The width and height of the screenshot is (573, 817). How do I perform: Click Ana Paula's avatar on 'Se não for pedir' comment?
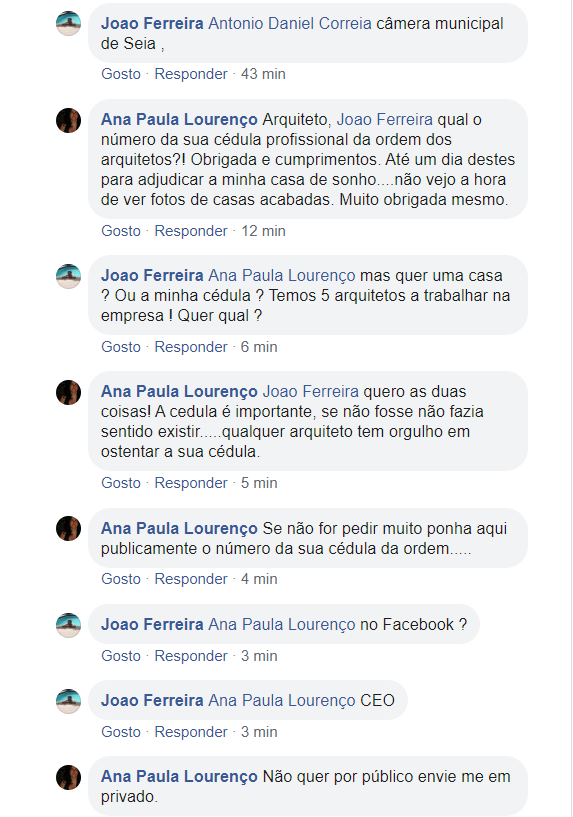pyautogui.click(x=68, y=529)
